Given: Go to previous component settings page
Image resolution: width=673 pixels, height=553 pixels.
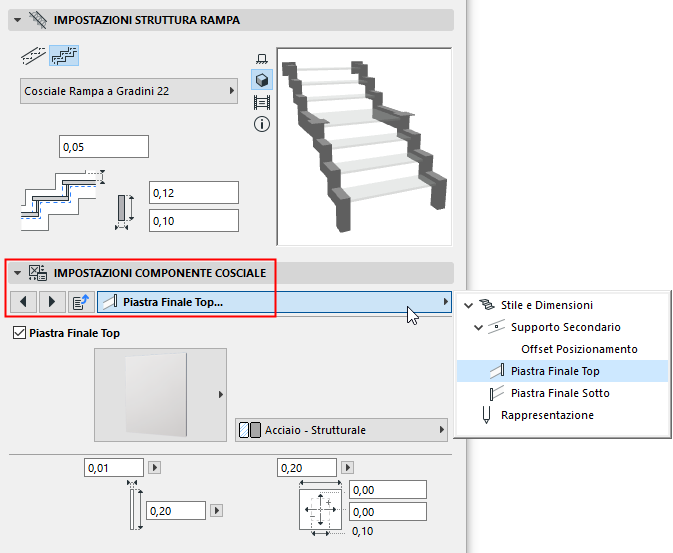Looking at the screenshot, I should (23, 302).
